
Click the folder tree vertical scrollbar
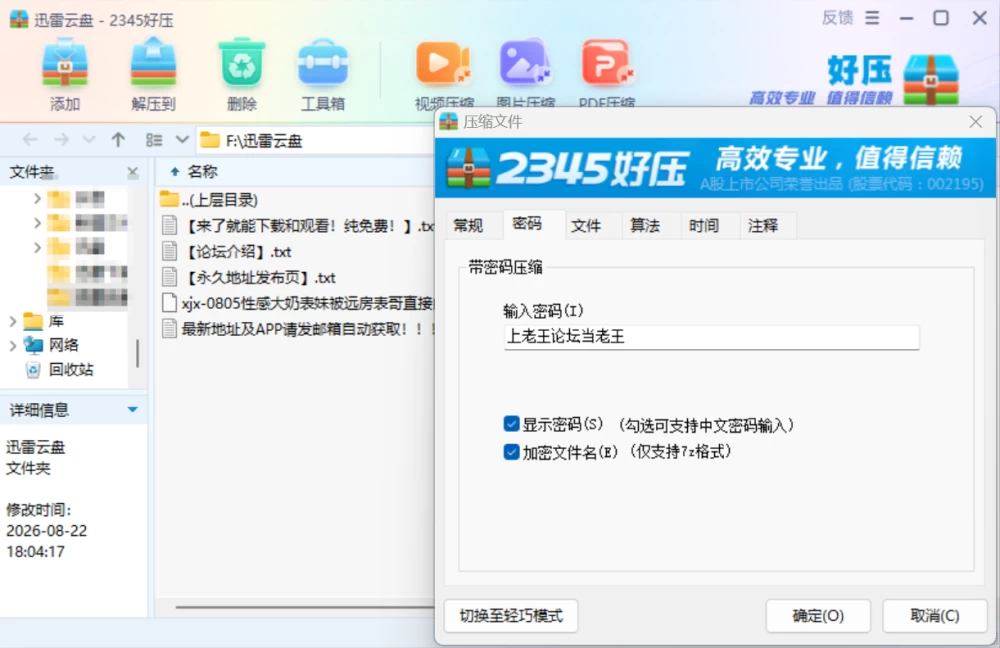point(137,353)
